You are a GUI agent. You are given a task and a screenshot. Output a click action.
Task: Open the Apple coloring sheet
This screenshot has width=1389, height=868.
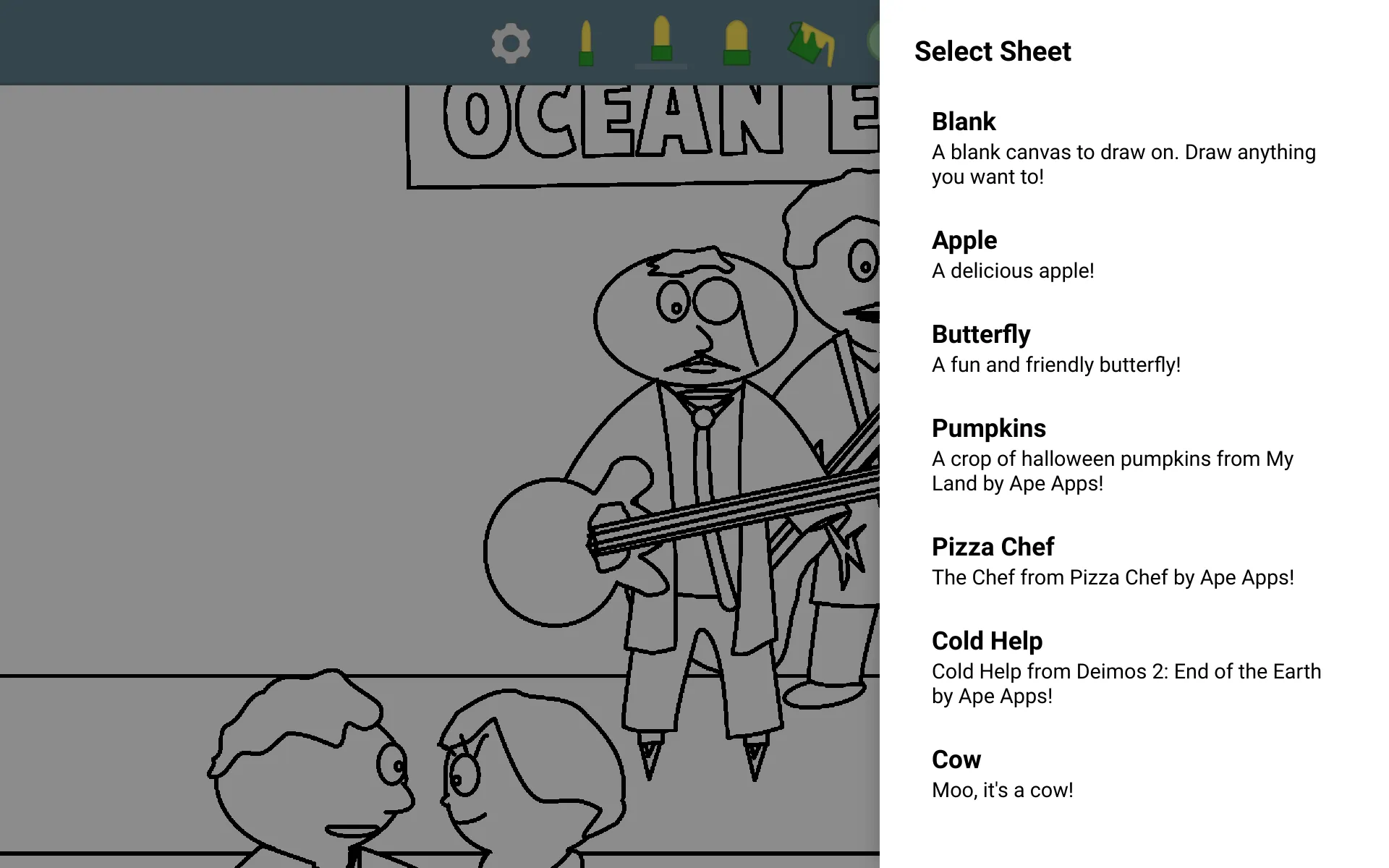pyautogui.click(x=963, y=253)
